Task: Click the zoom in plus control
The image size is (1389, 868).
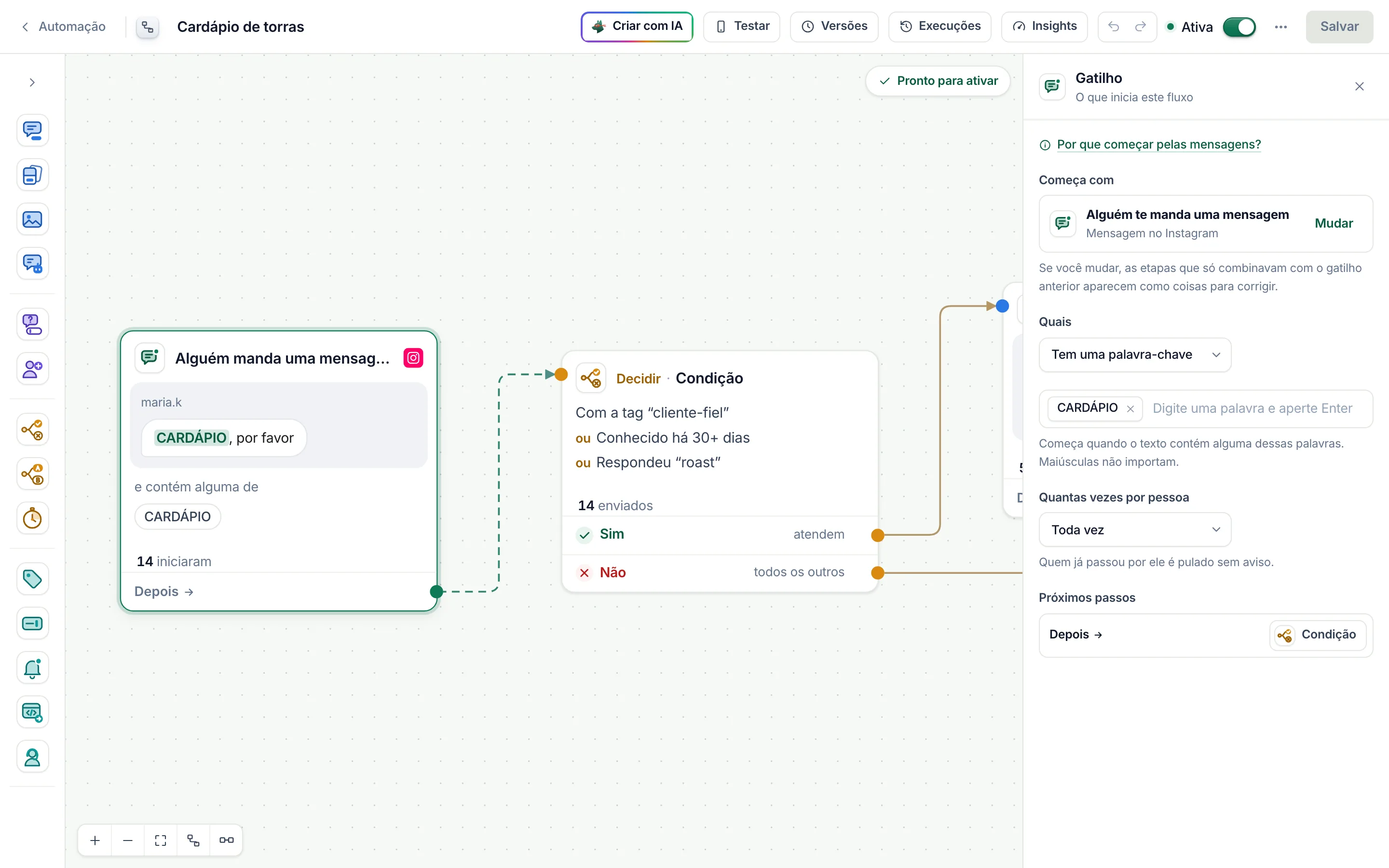Action: coord(95,841)
